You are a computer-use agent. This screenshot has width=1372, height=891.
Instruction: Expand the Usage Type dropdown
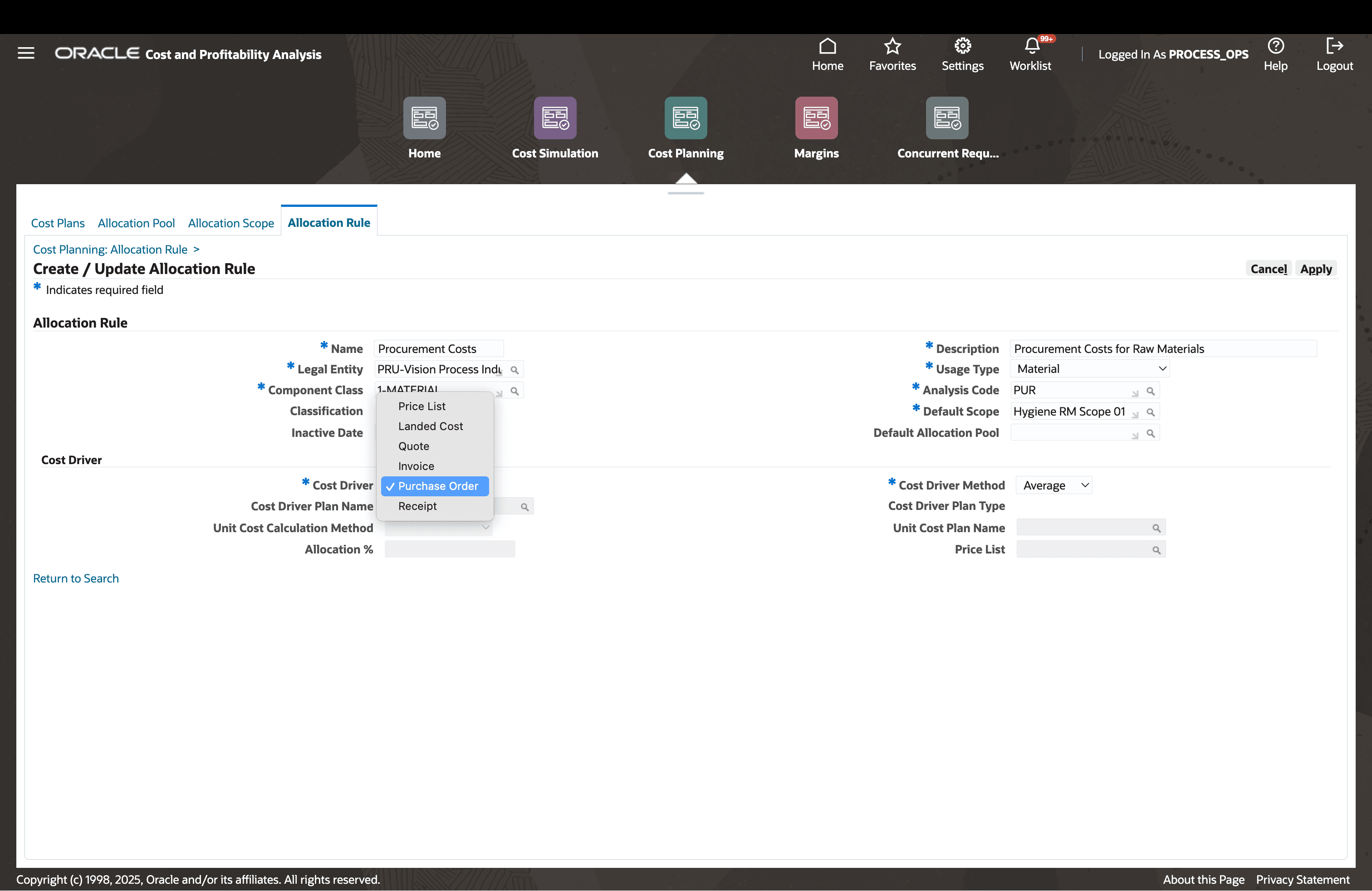[1089, 369]
